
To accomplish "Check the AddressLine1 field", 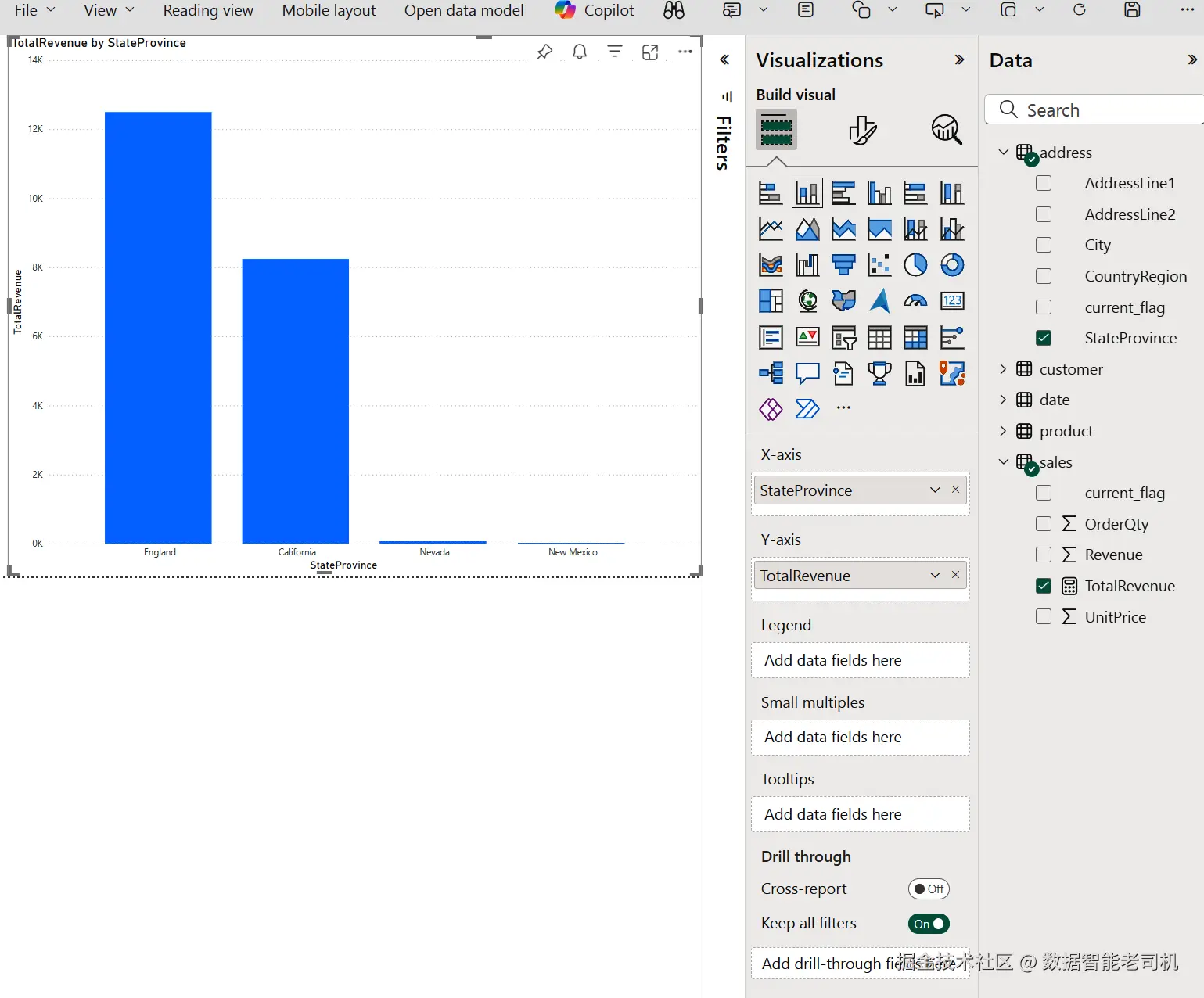I will tap(1044, 183).
